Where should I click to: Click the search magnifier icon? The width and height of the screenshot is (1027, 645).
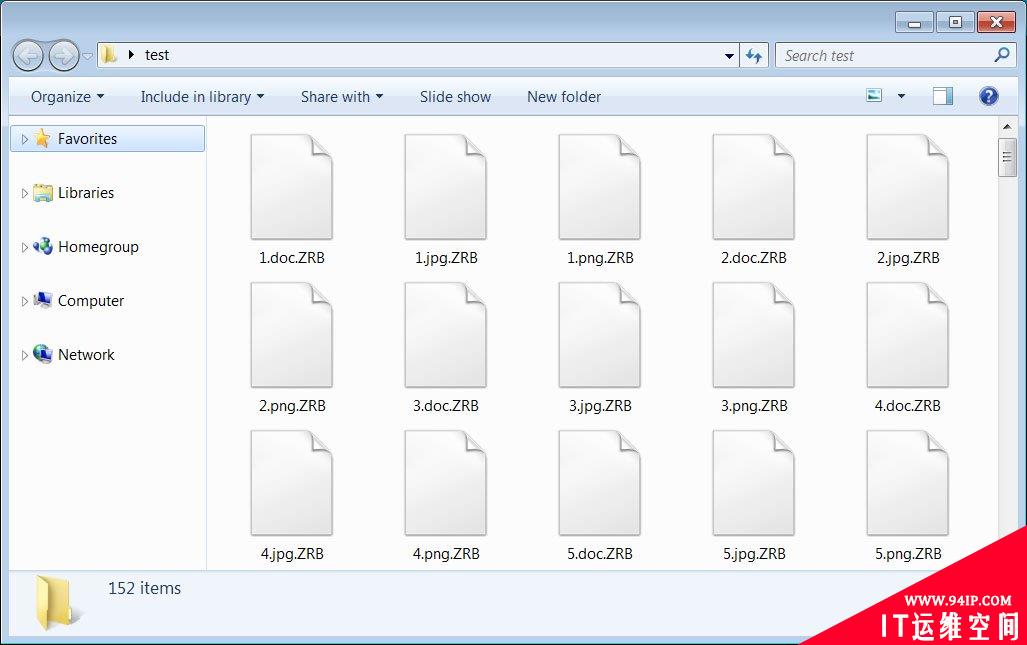click(1001, 55)
